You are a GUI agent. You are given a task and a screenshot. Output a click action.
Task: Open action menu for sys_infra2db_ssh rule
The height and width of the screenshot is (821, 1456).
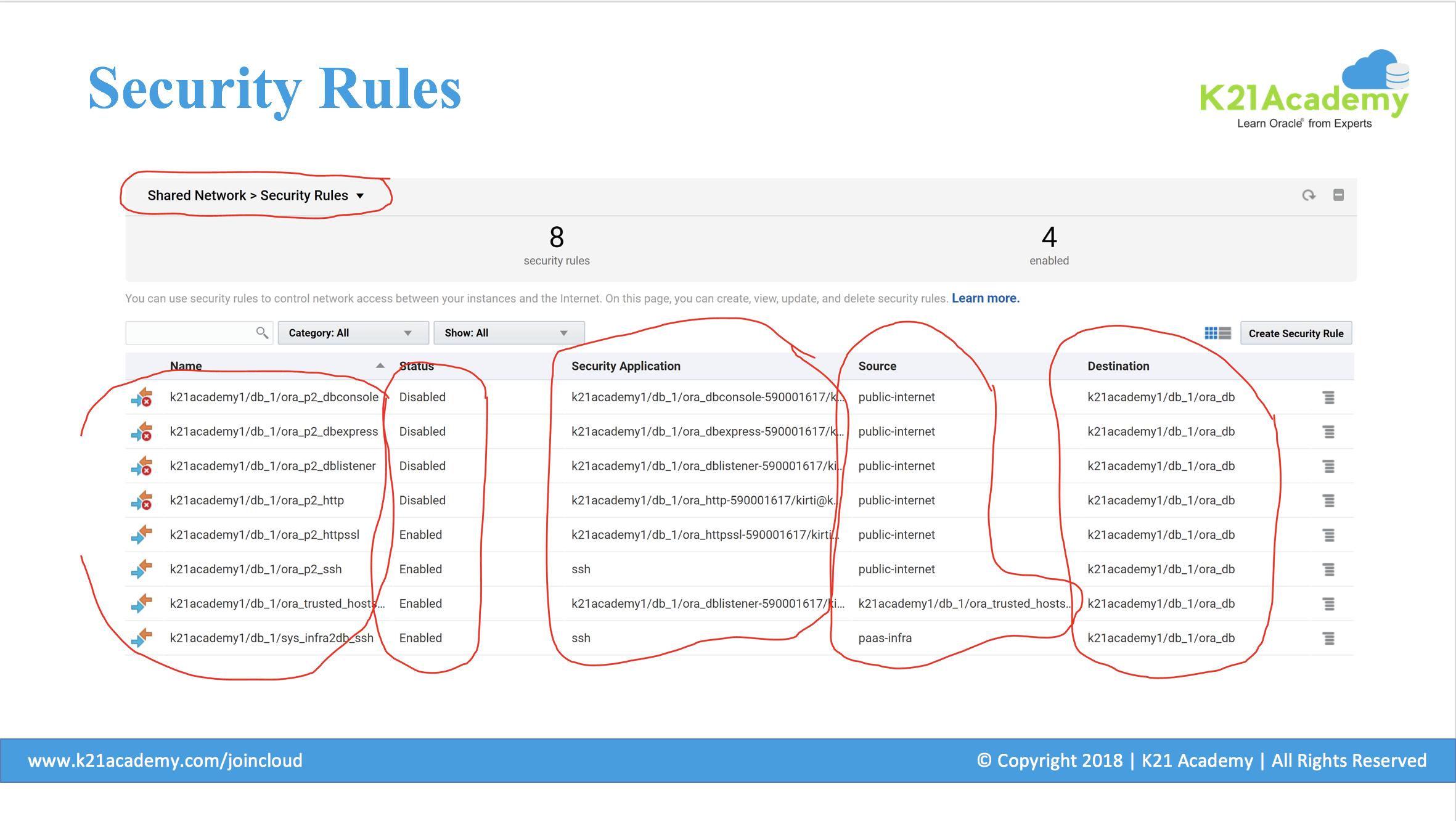(x=1328, y=639)
